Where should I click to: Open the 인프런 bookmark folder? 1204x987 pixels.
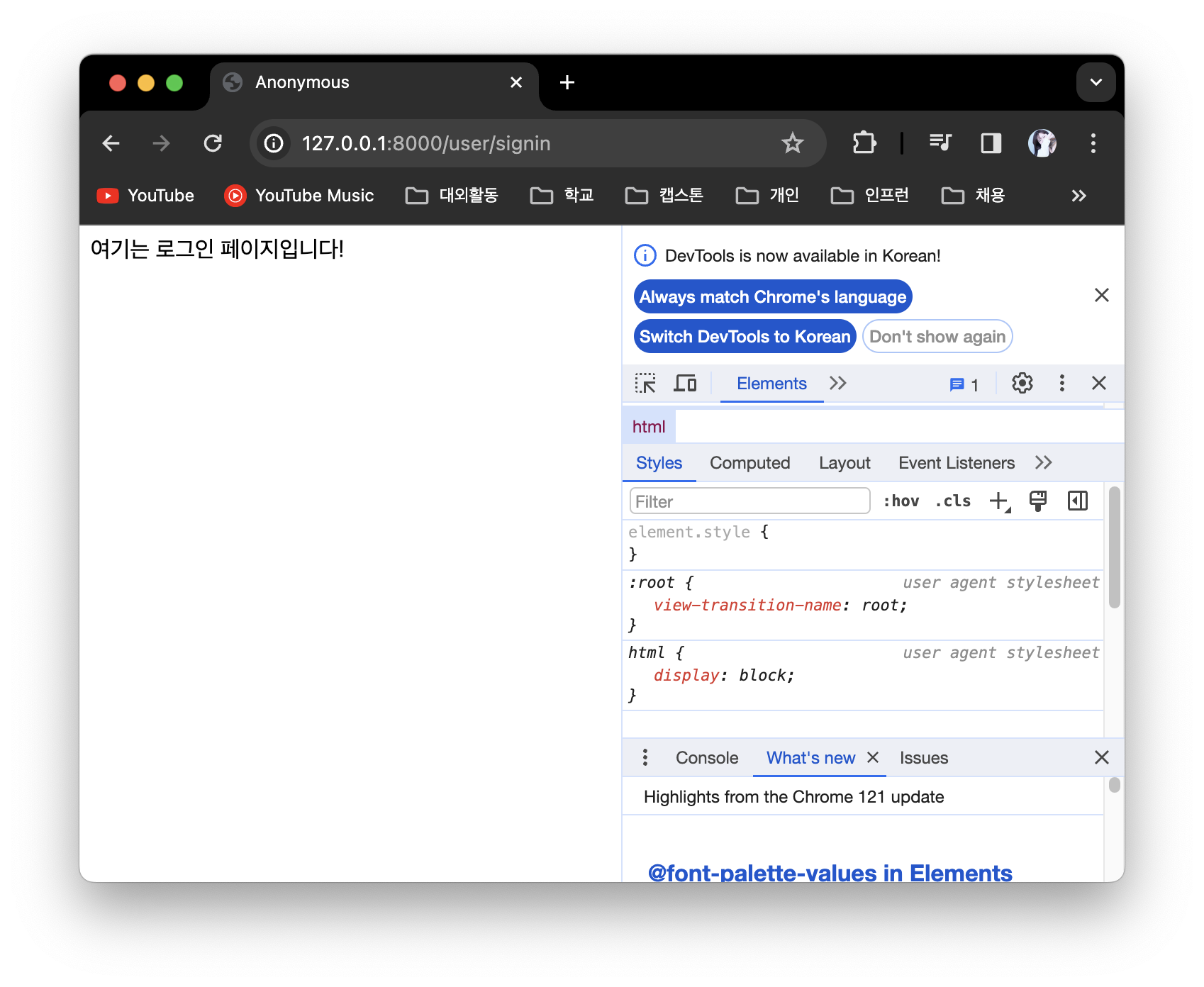point(870,196)
